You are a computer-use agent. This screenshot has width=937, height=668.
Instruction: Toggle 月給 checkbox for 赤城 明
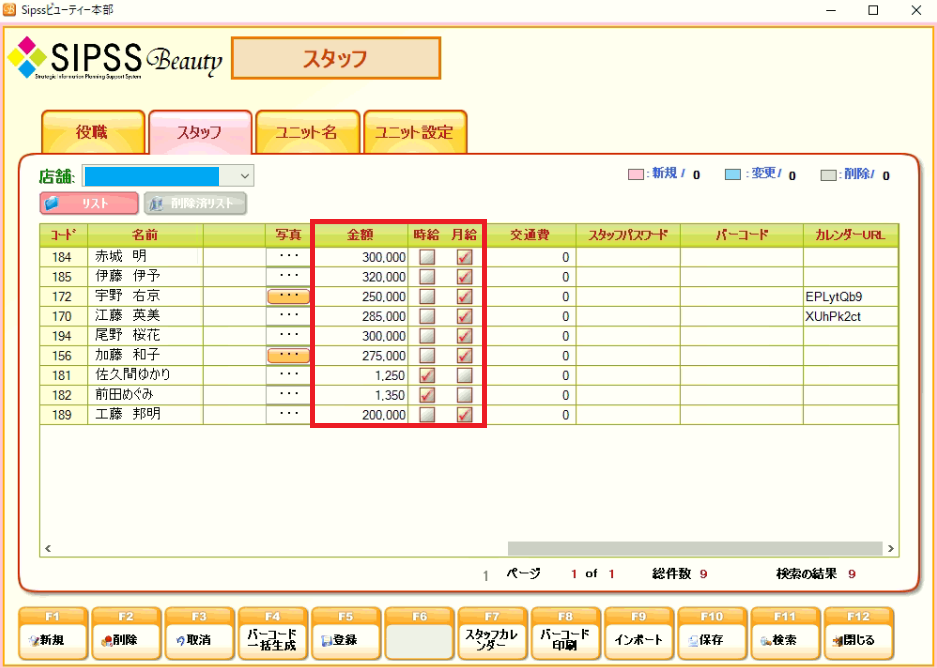[464, 257]
